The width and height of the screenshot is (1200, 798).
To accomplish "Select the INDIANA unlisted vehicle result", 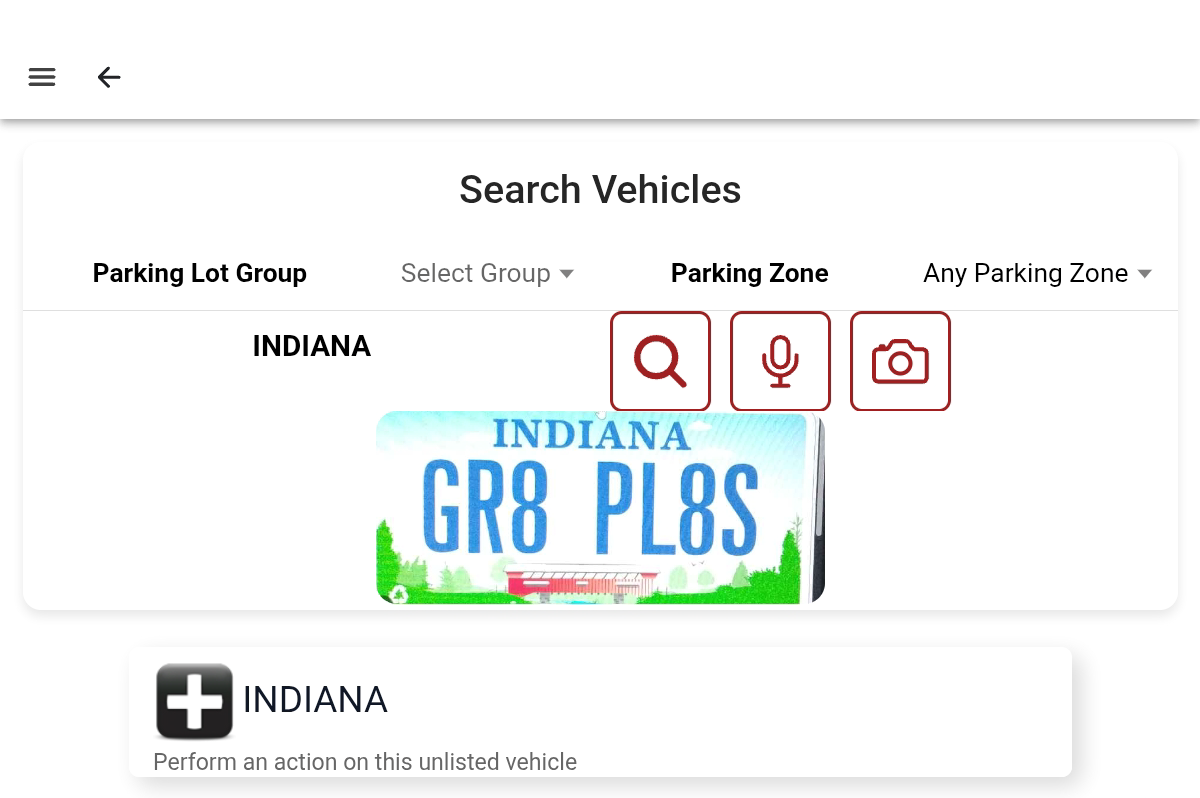I will (315, 700).
